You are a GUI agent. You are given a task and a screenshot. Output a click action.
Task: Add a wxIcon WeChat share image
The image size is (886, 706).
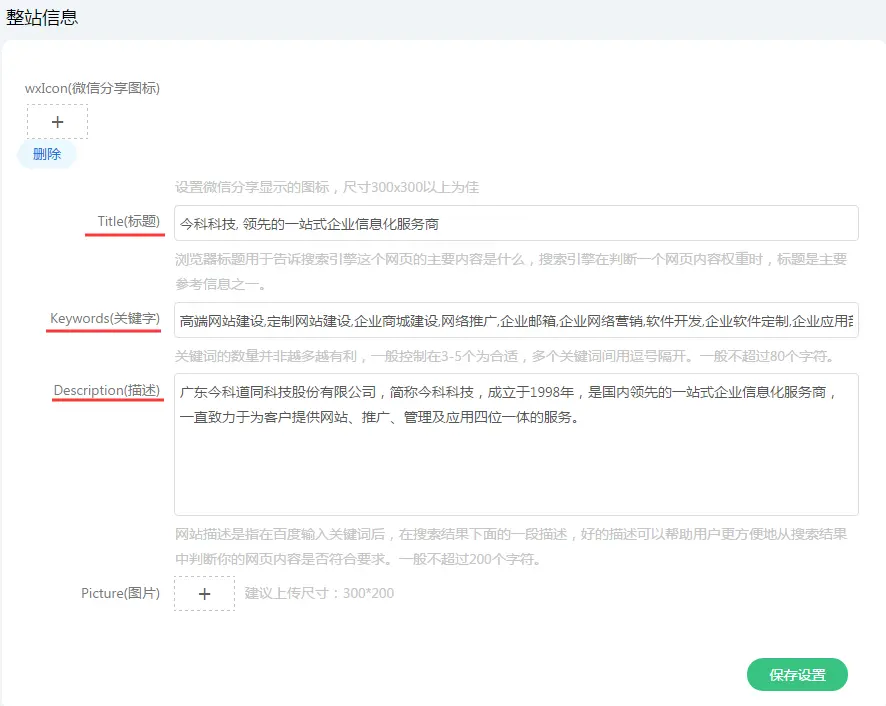click(57, 122)
